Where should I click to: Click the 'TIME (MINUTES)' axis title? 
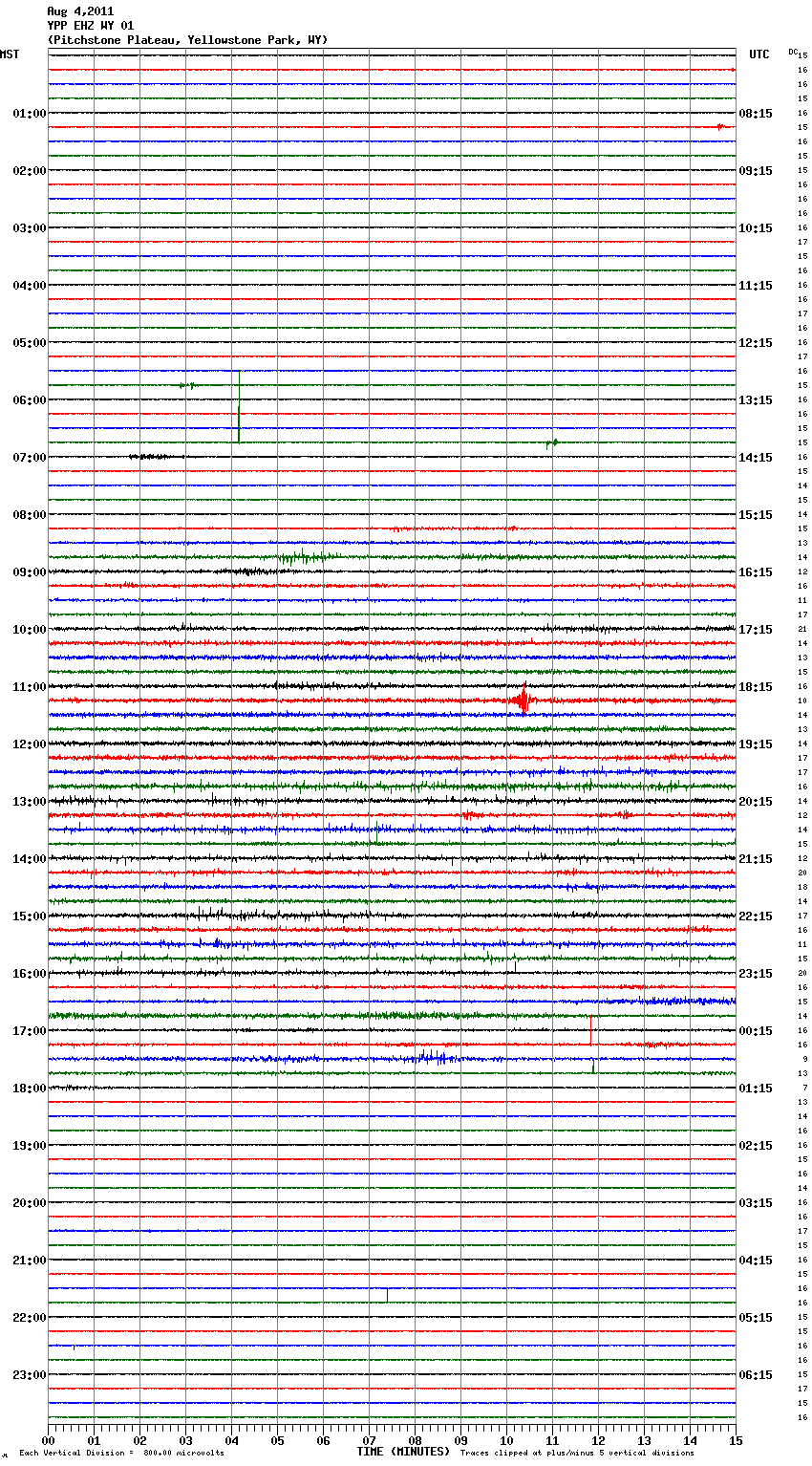pos(403,1452)
